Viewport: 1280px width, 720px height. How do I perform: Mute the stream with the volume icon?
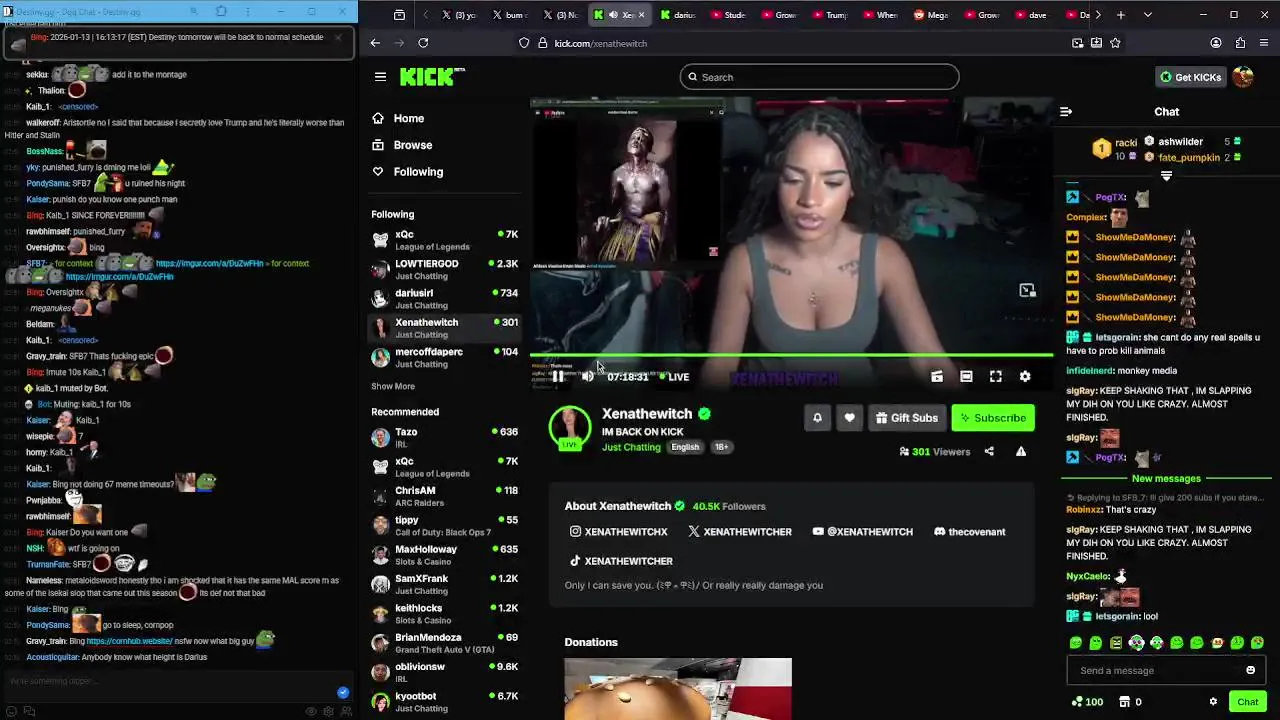tap(588, 377)
